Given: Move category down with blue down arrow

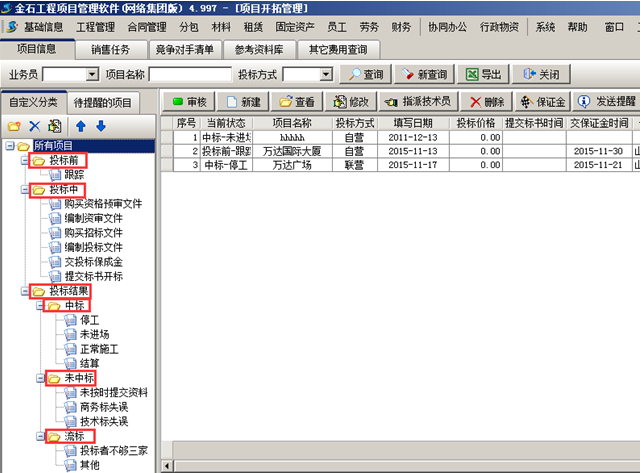Looking at the screenshot, I should pos(100,126).
